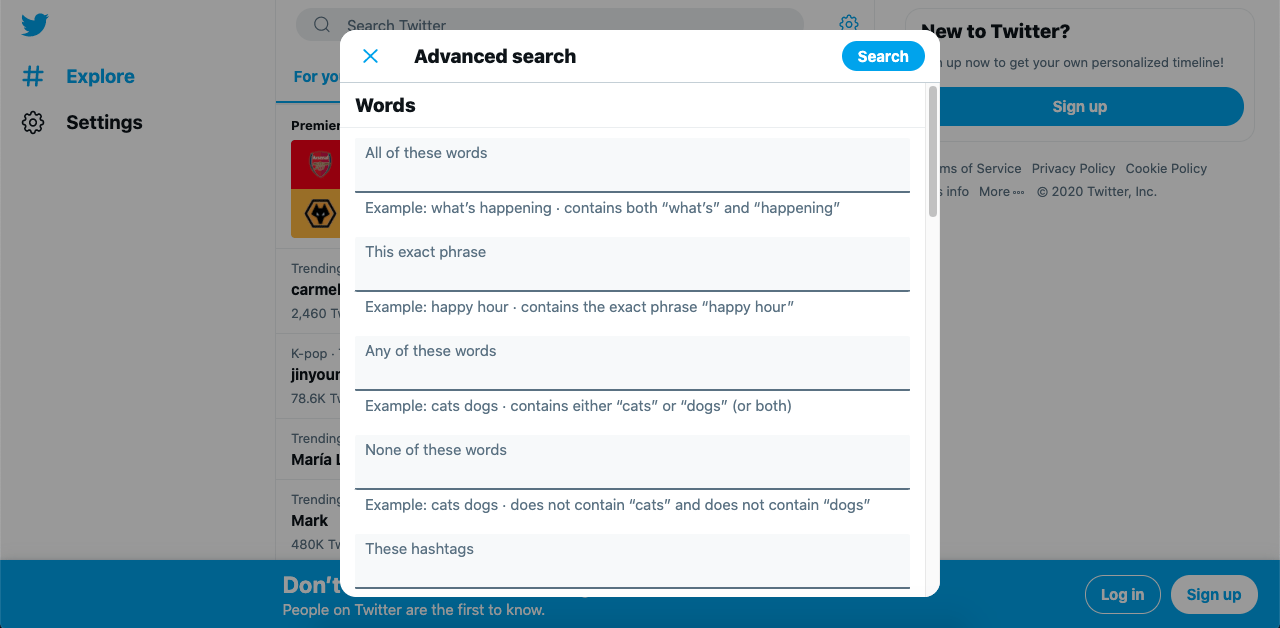Click example text 'does not contain cats'
The image size is (1280, 628).
point(617,505)
